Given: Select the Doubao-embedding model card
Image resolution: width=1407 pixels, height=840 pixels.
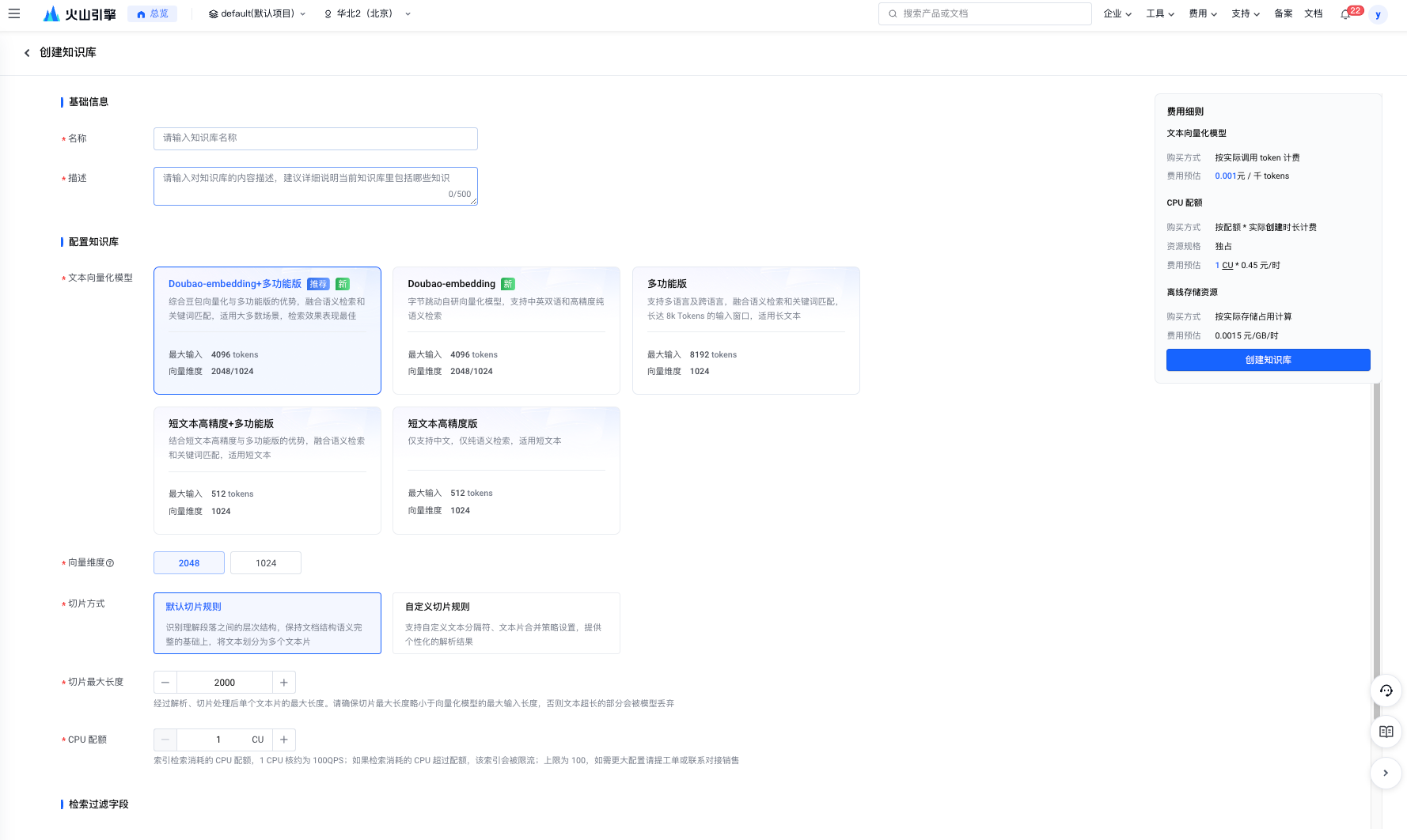Looking at the screenshot, I should tap(506, 331).
